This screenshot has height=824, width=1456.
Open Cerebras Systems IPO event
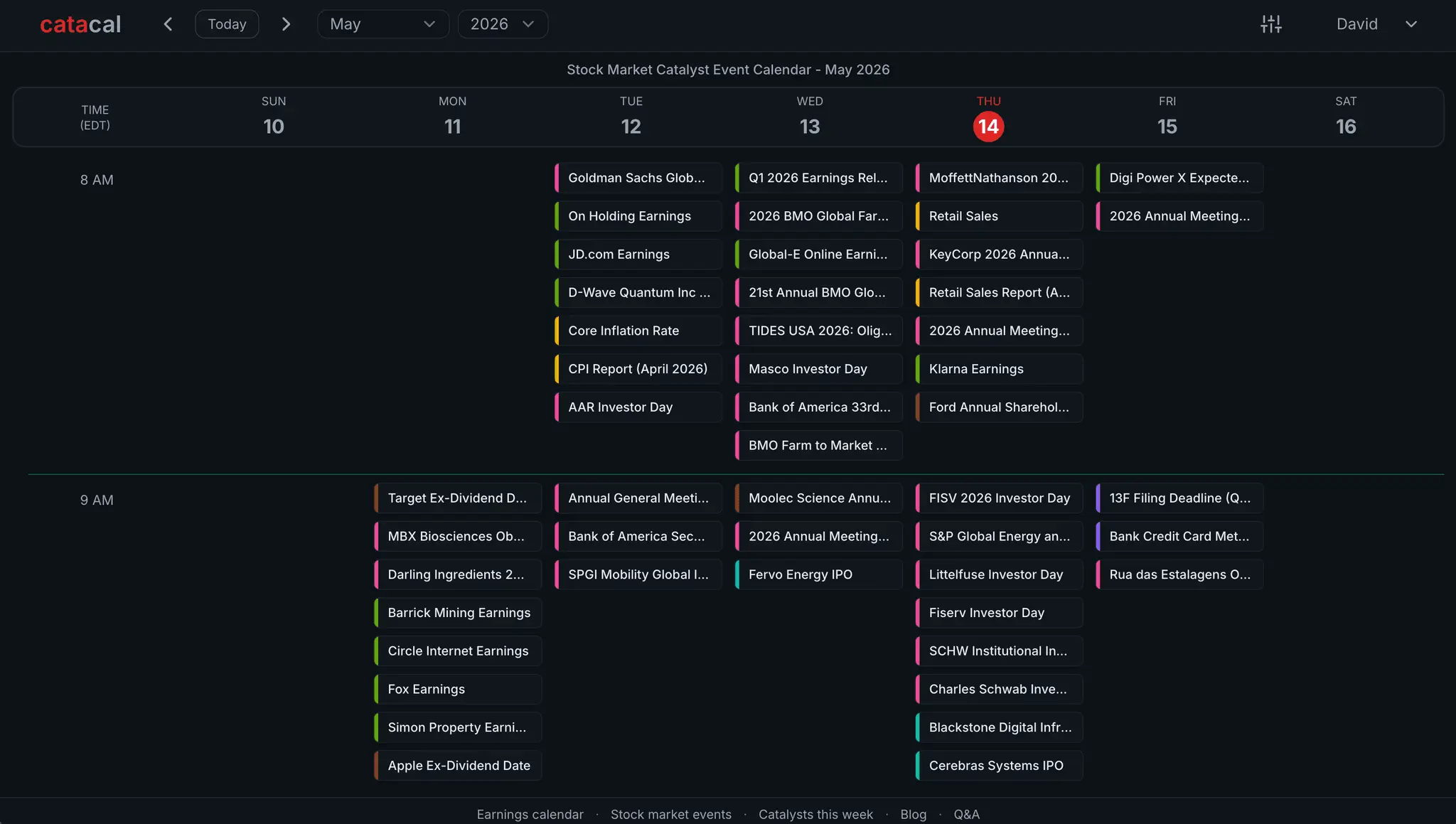[1000, 766]
